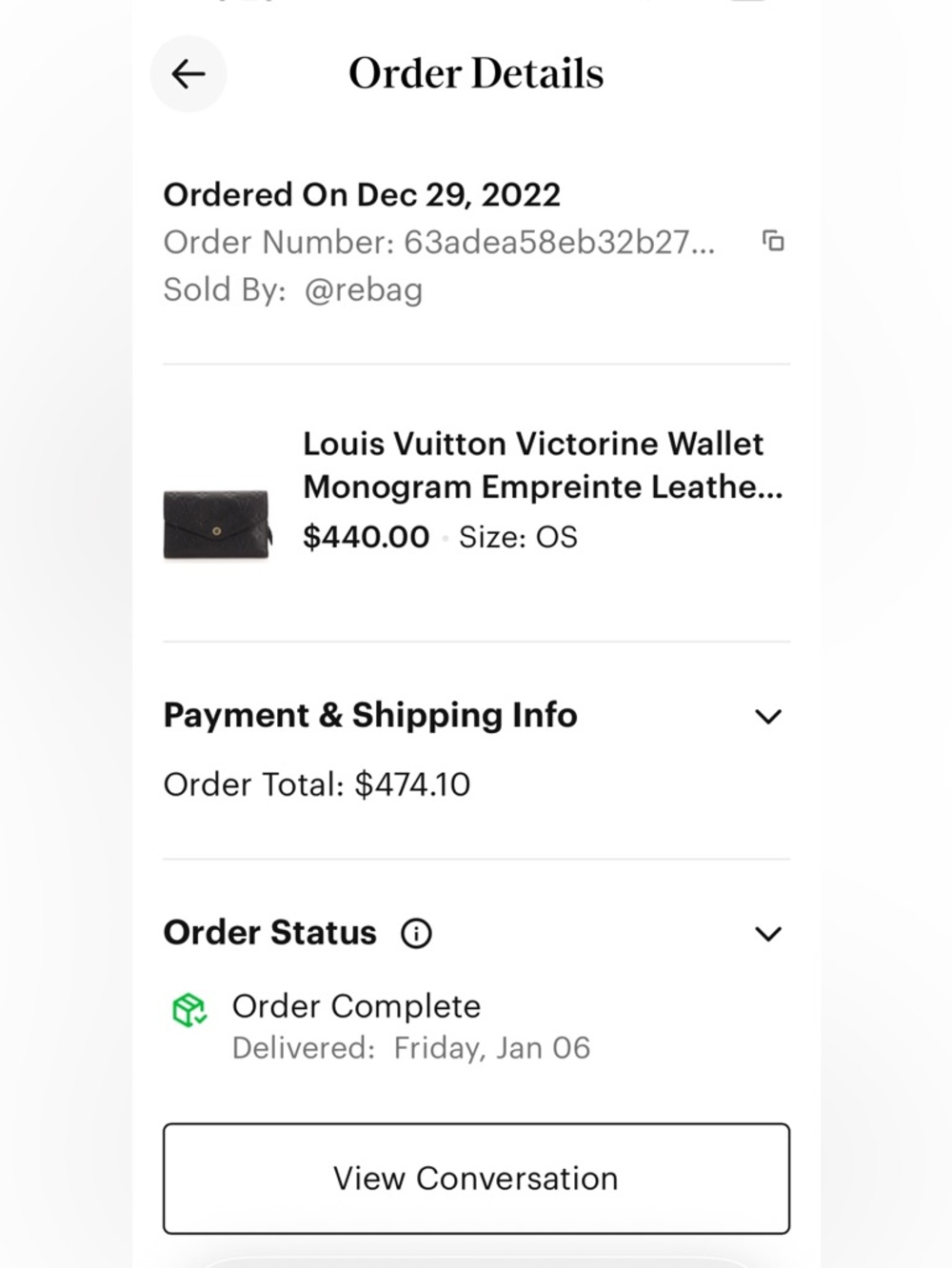Open the Order Status info icon
952x1268 pixels.
(x=416, y=933)
